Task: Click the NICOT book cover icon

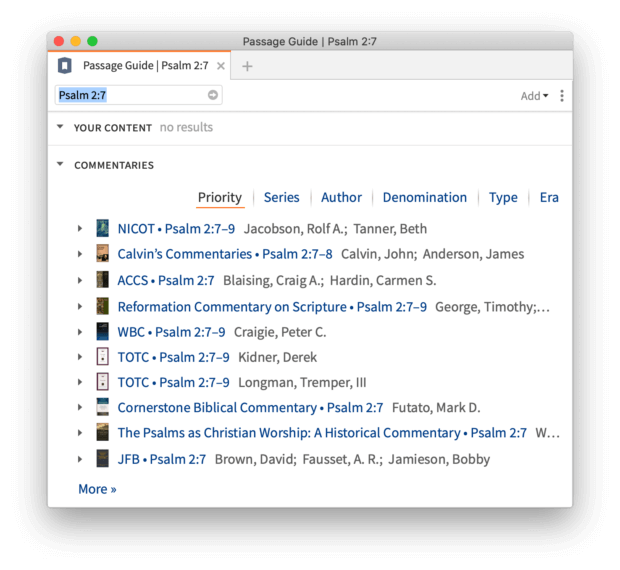Action: (102, 228)
